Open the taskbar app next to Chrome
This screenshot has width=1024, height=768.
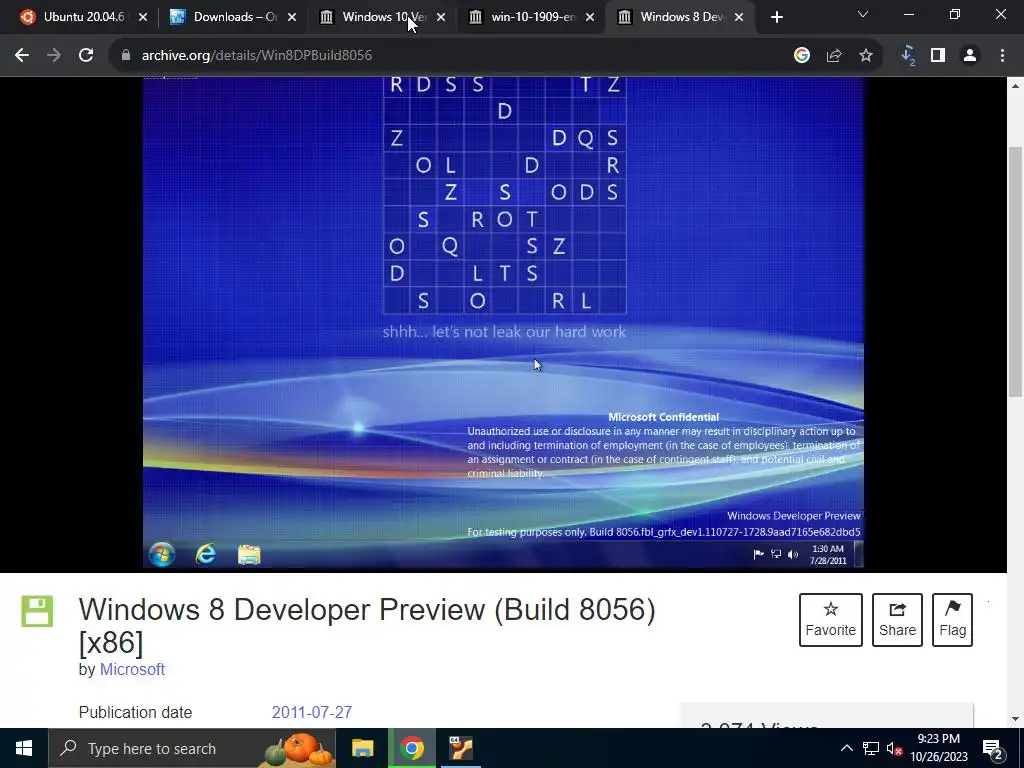(x=461, y=748)
